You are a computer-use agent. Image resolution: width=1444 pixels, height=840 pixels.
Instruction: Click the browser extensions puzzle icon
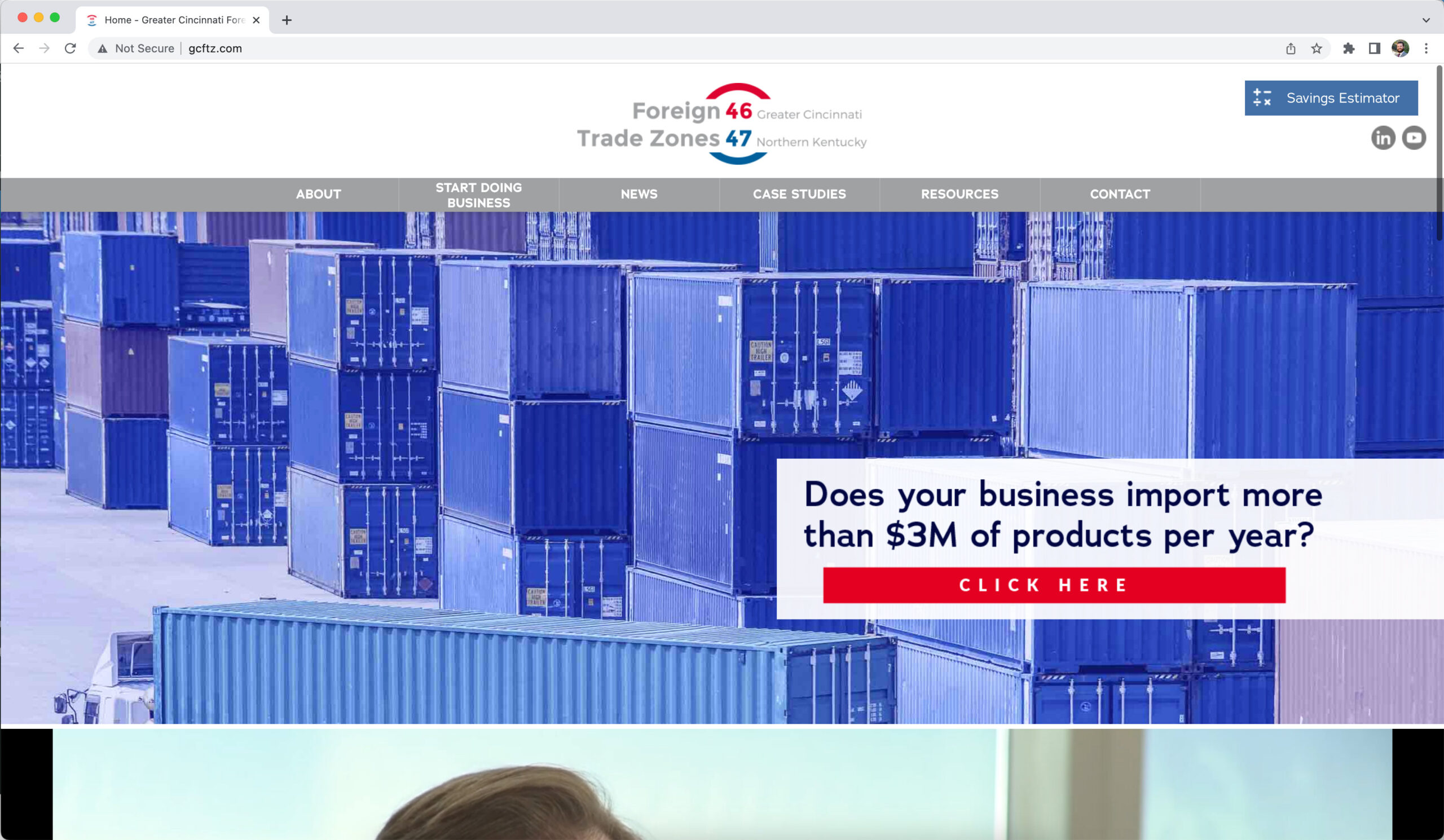pos(1348,48)
